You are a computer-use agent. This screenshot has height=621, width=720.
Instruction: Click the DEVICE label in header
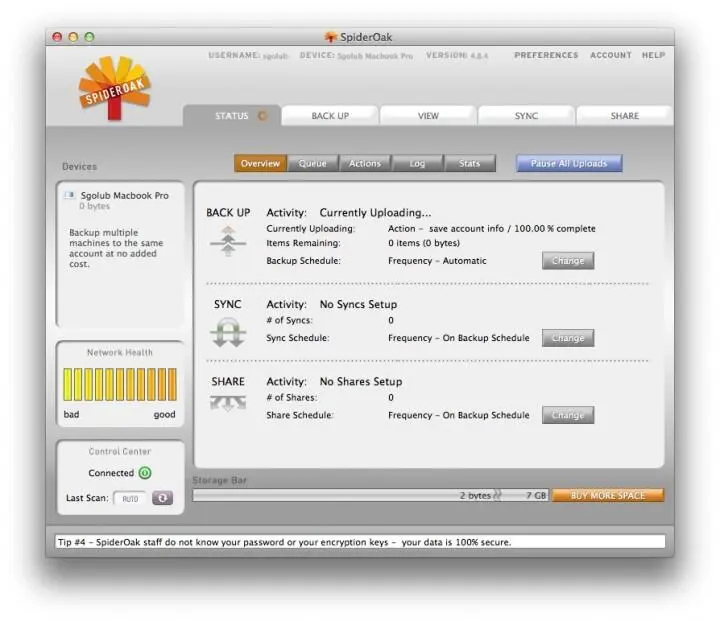click(x=317, y=55)
